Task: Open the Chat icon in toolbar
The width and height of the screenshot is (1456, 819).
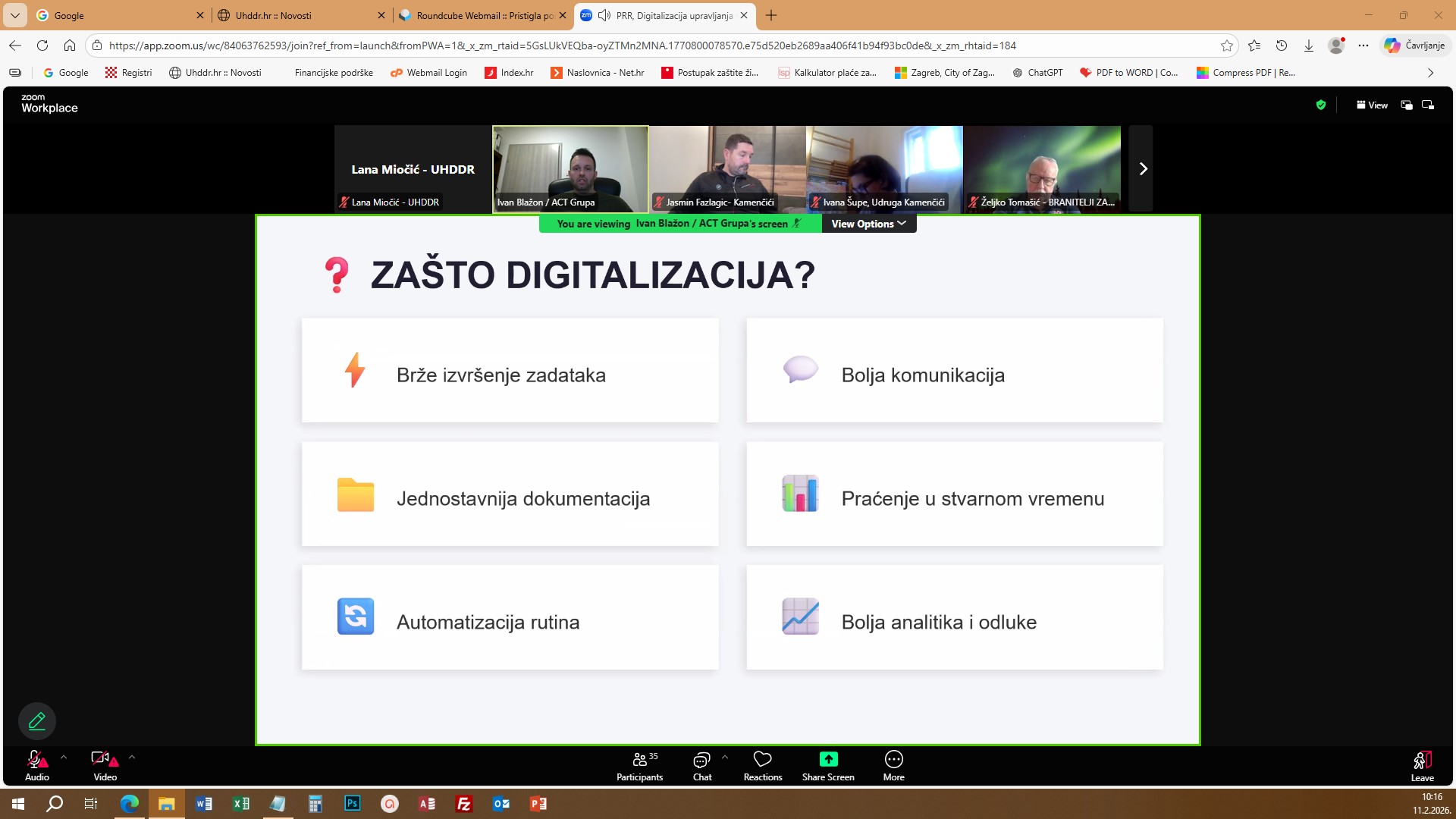Action: click(701, 760)
